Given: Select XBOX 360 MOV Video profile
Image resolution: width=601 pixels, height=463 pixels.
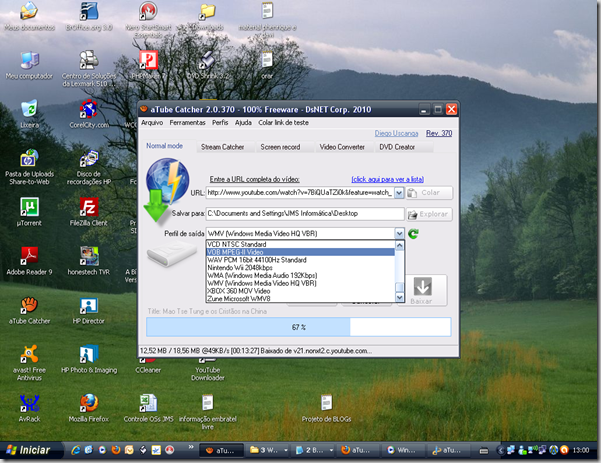Looking at the screenshot, I should [300, 291].
